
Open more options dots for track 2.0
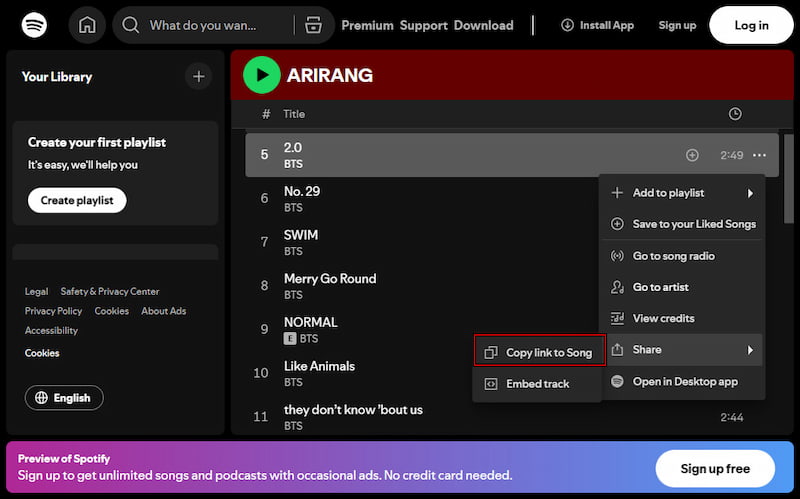tap(759, 155)
